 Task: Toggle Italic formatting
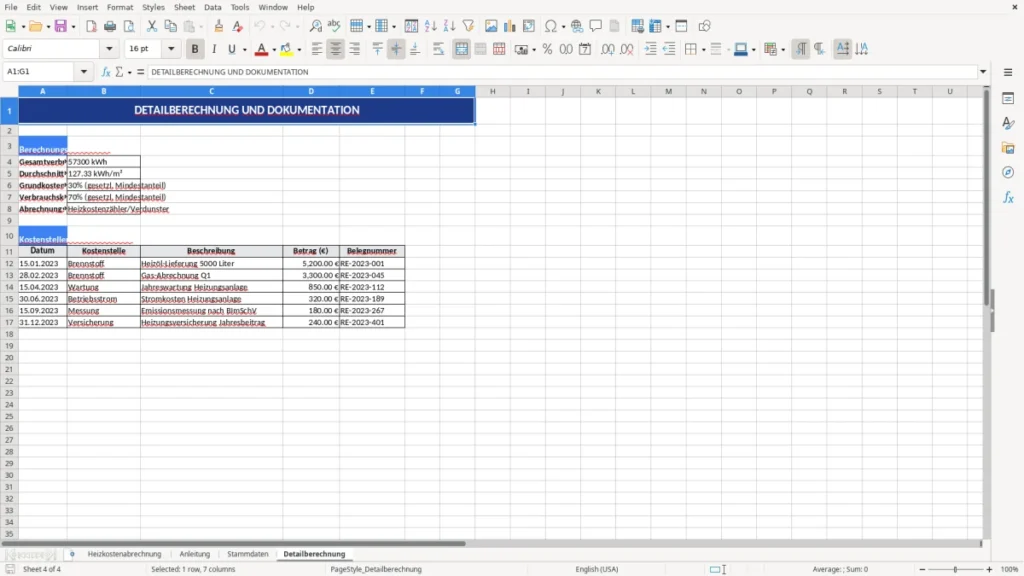pos(214,49)
